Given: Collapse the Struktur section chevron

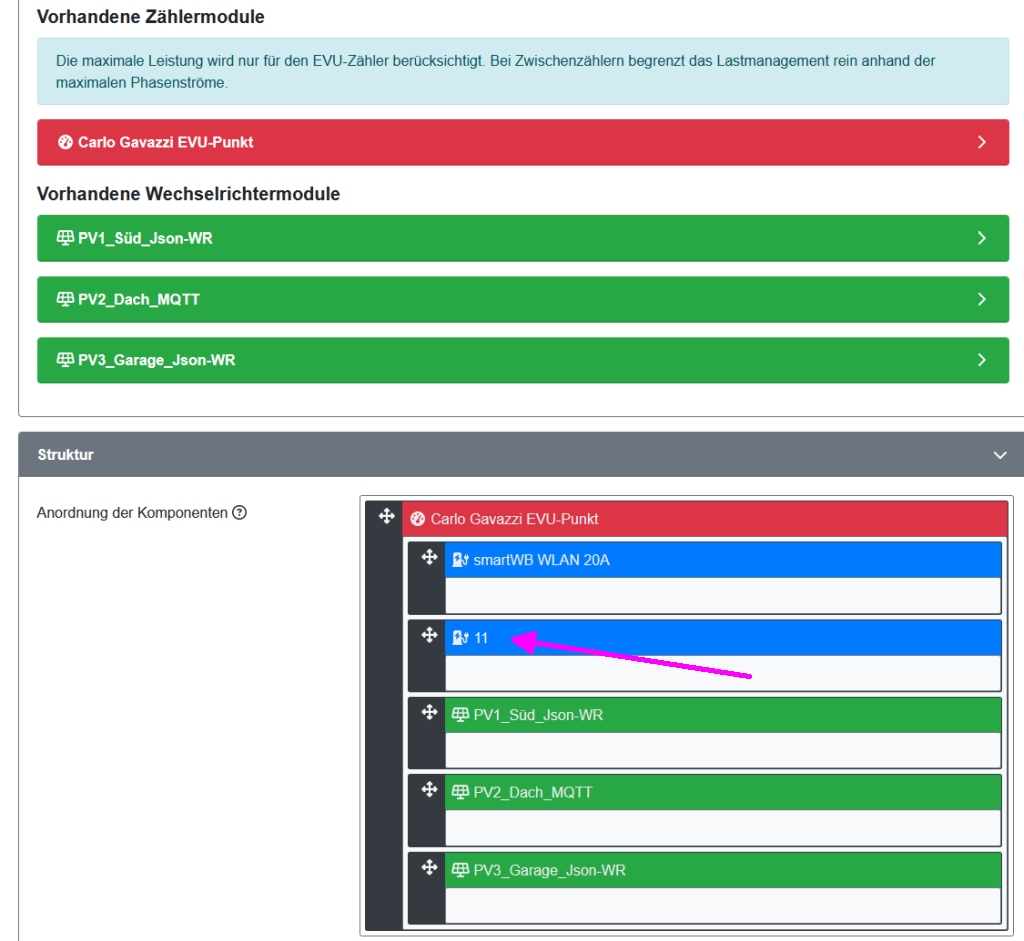Looking at the screenshot, I should 1000,455.
